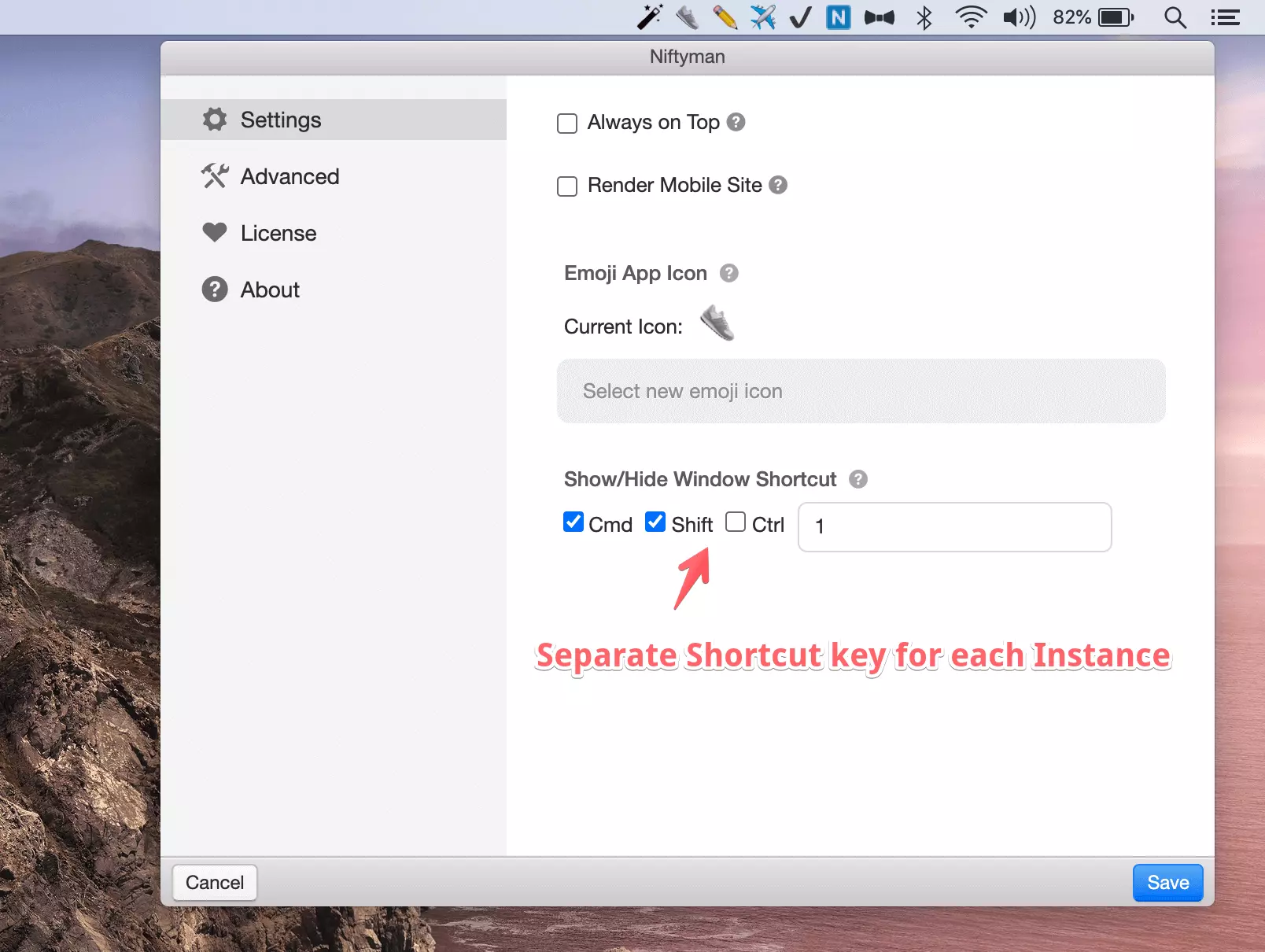Cancel the settings changes
This screenshot has width=1265, height=952.
click(x=214, y=882)
